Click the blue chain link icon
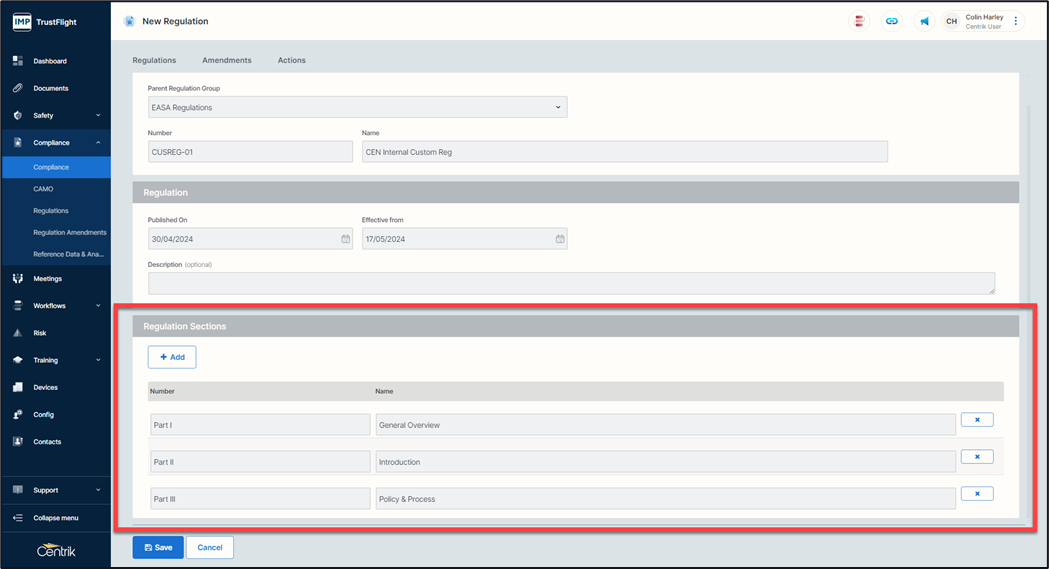1049x569 pixels. tap(892, 21)
